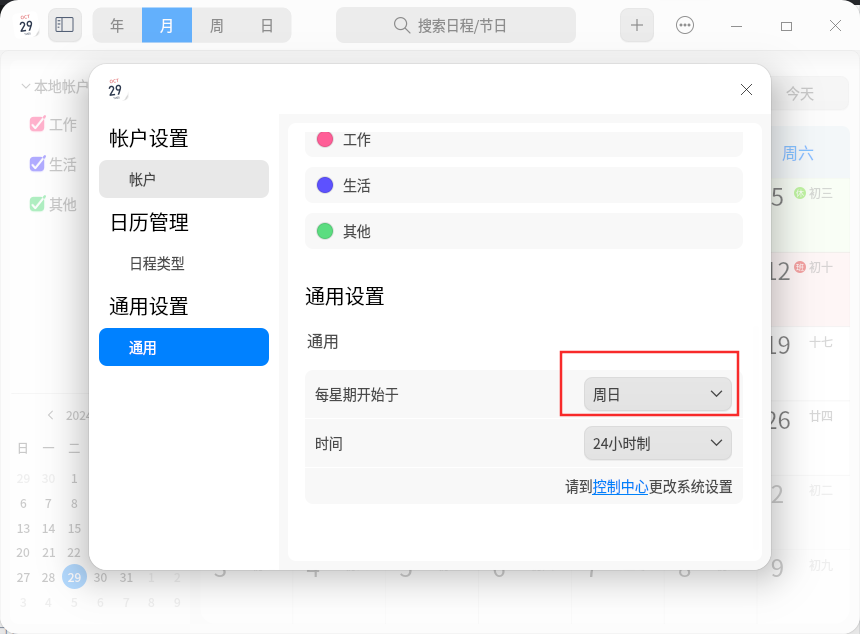Open the more options menu icon

click(x=685, y=25)
